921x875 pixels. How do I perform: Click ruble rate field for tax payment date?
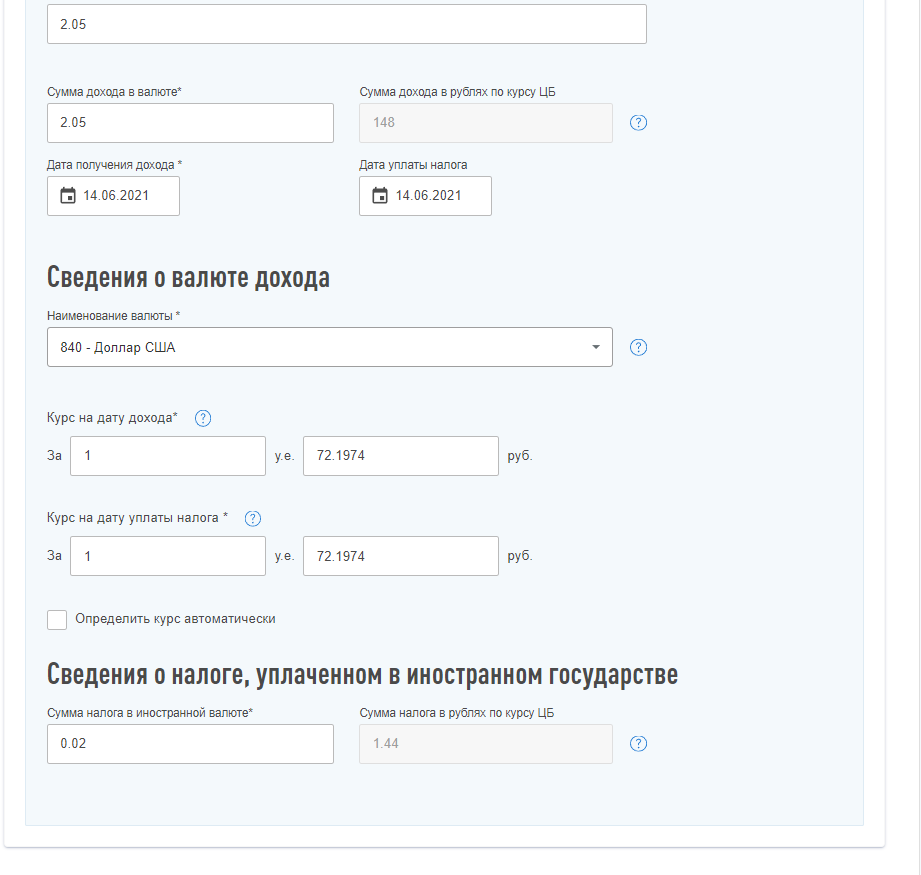point(400,556)
